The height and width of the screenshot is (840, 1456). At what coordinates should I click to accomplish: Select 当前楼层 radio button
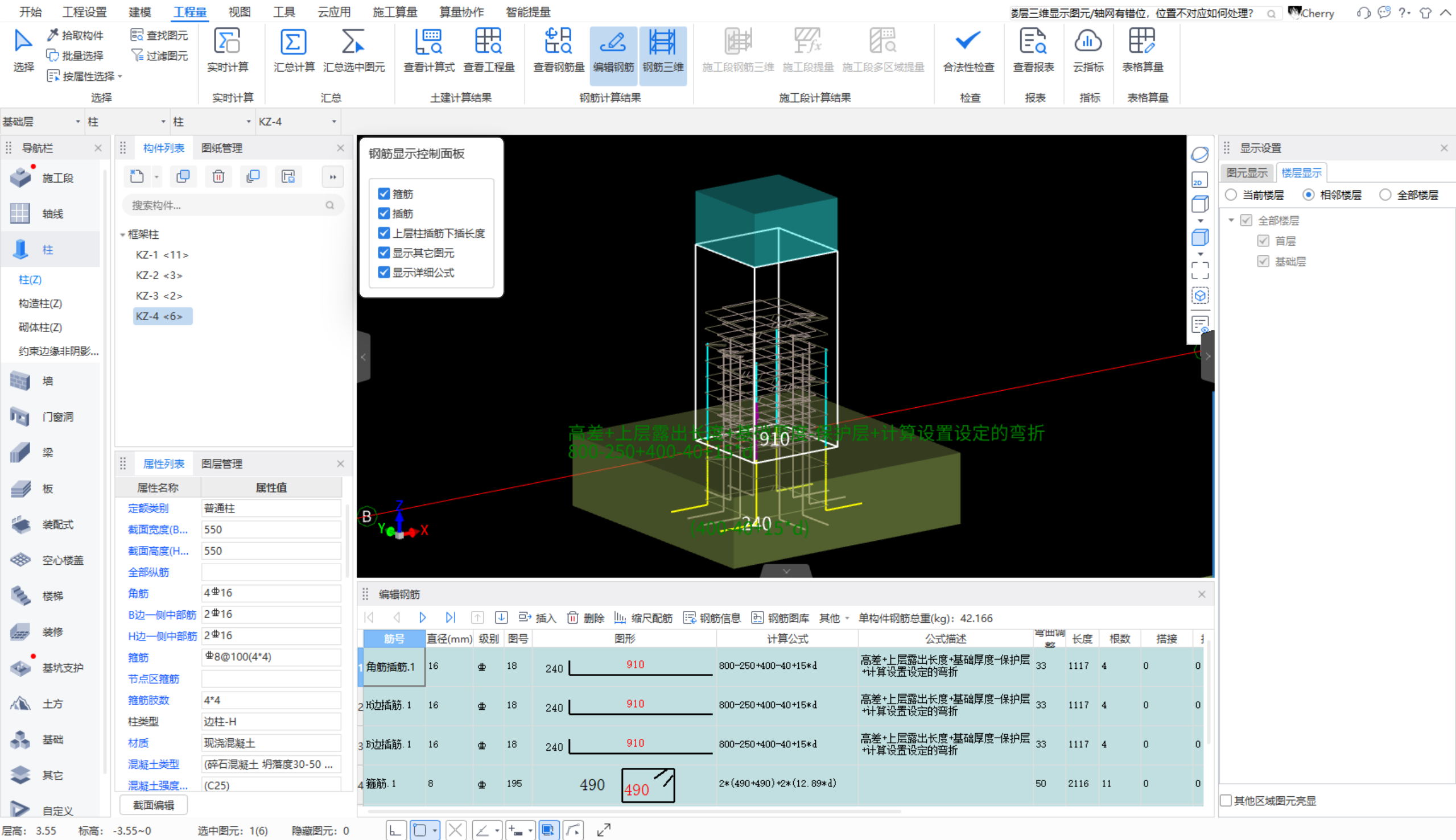click(x=1231, y=195)
